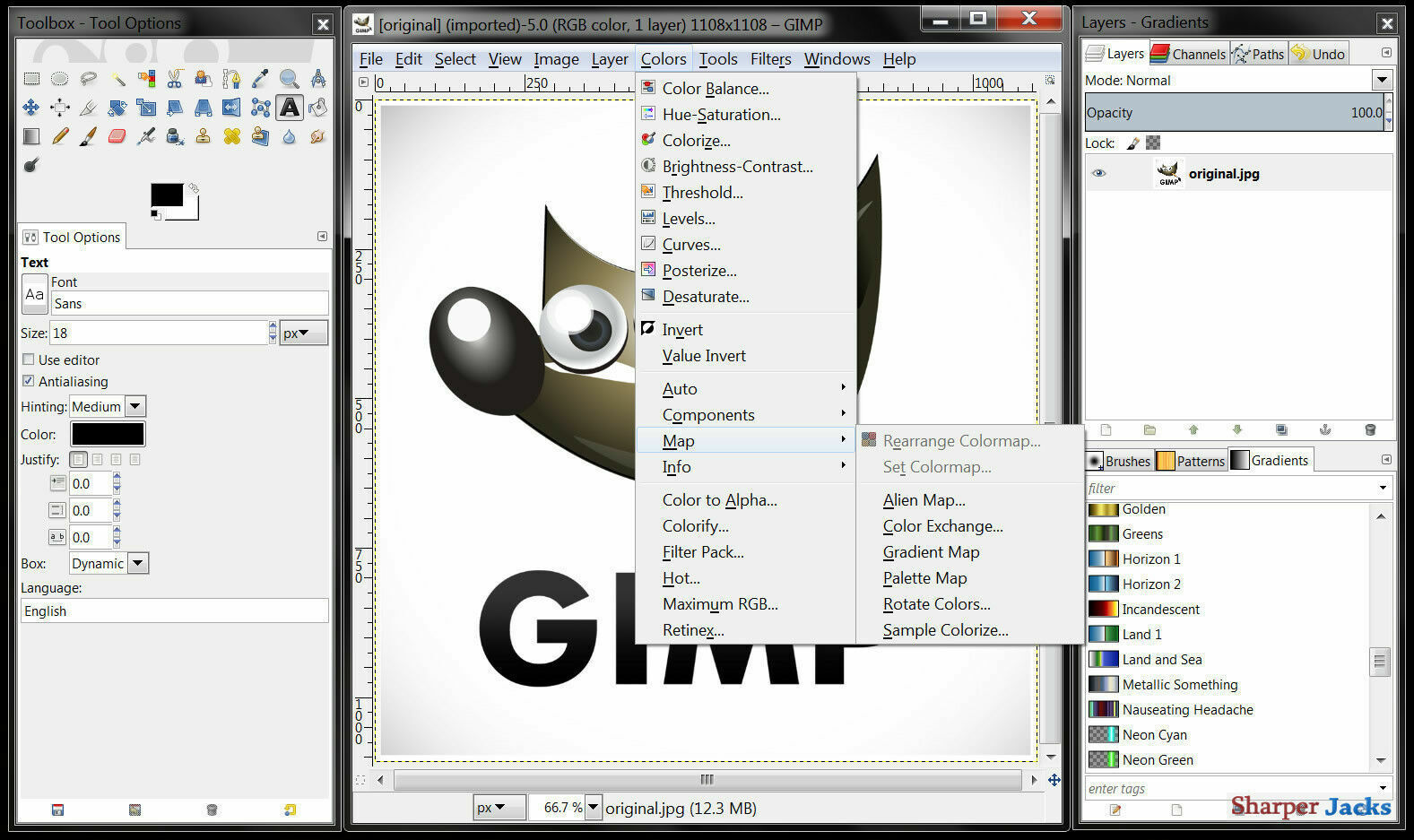Viewport: 1414px width, 840px height.
Task: Select the Fuzzy Select magic wand tool
Action: click(x=117, y=79)
